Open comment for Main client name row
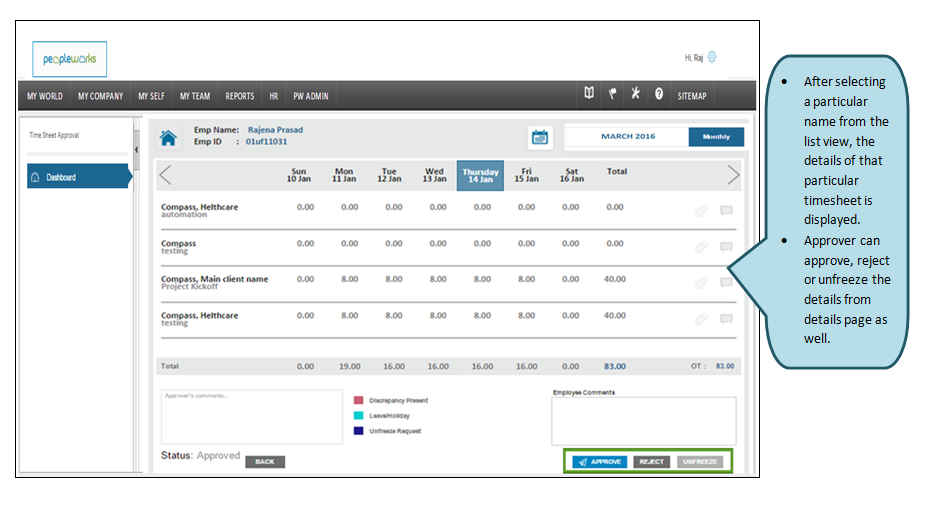Viewport: 925px width, 510px height. tap(726, 283)
